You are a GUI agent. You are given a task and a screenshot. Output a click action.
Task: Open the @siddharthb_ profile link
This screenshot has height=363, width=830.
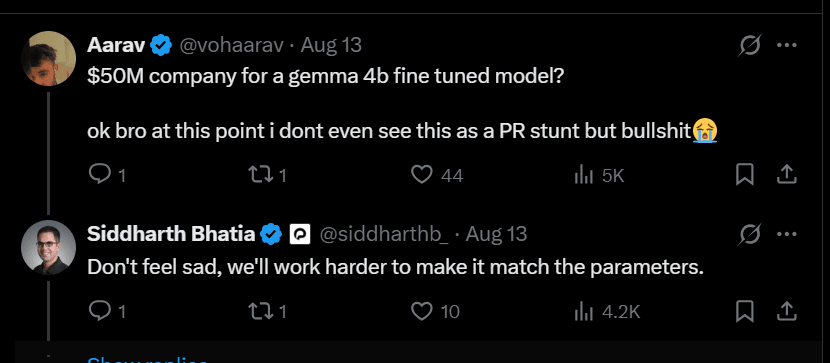384,234
